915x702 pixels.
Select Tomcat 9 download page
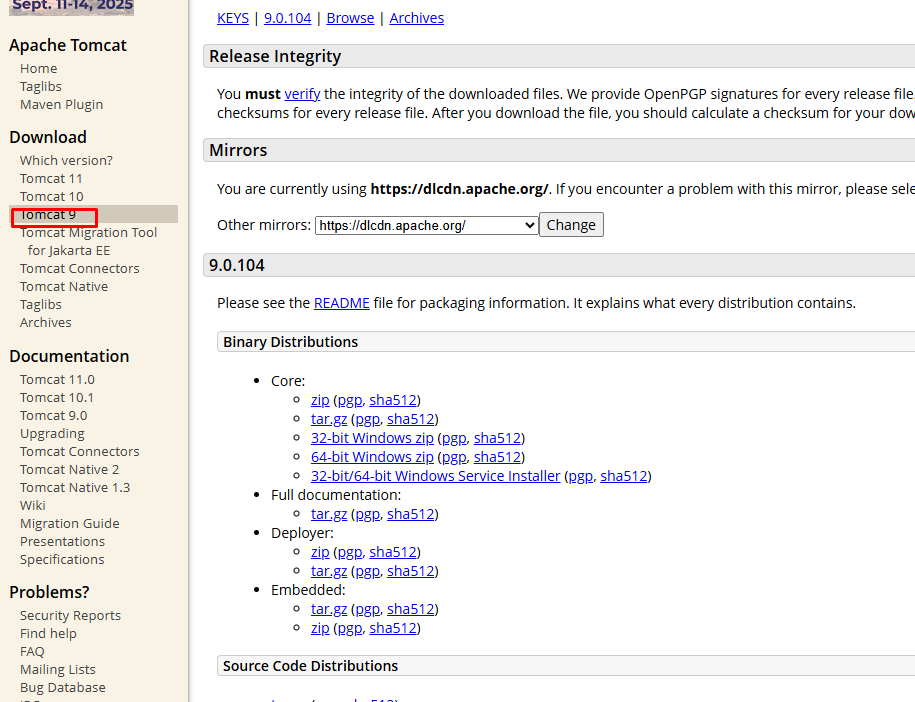coord(48,215)
